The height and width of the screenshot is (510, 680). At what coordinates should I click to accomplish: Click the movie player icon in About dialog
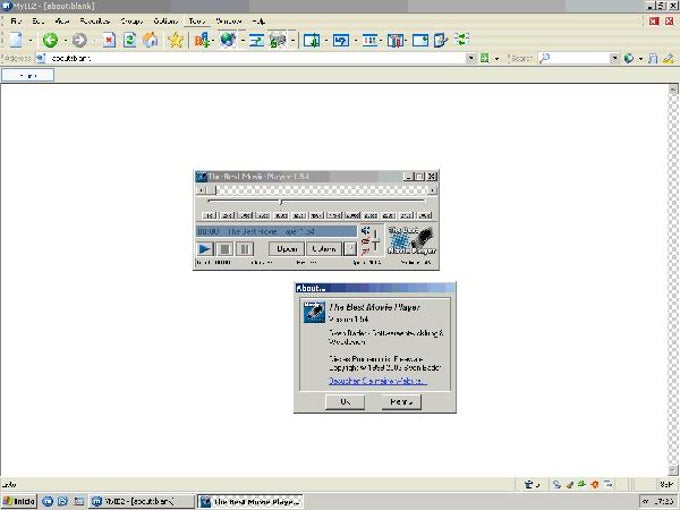point(314,312)
